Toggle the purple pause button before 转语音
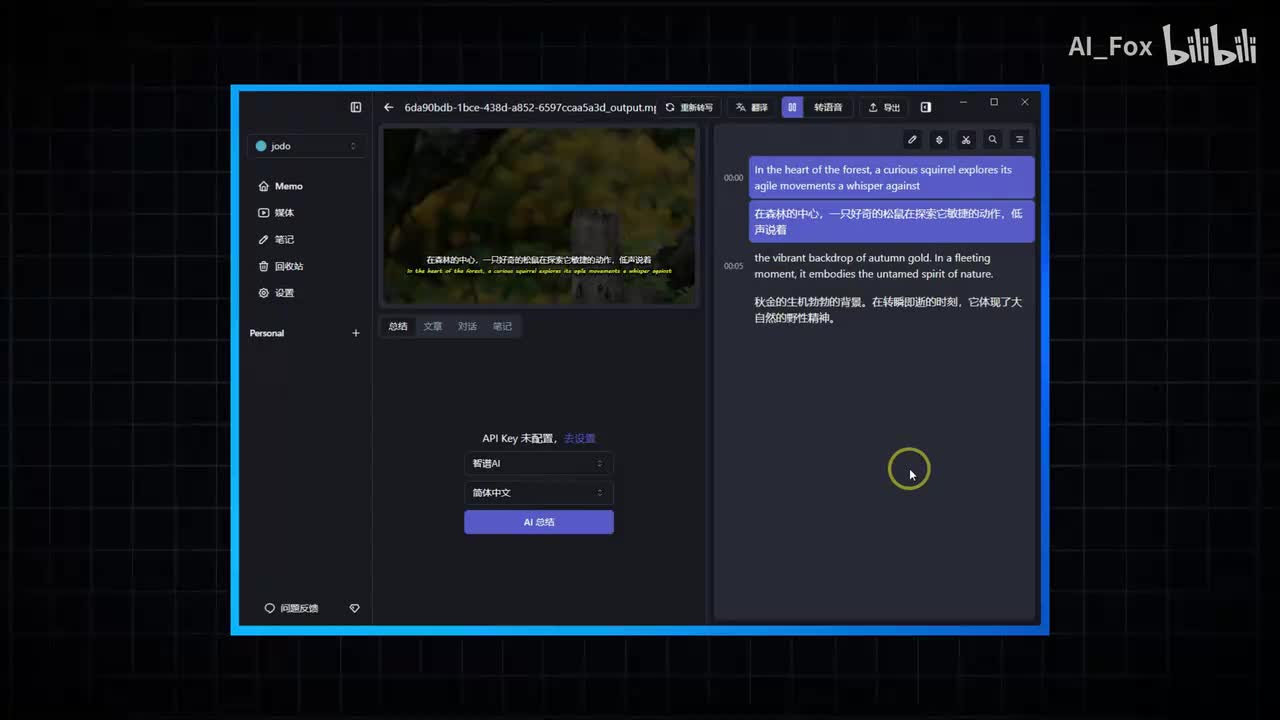Image resolution: width=1280 pixels, height=720 pixels. 792,107
